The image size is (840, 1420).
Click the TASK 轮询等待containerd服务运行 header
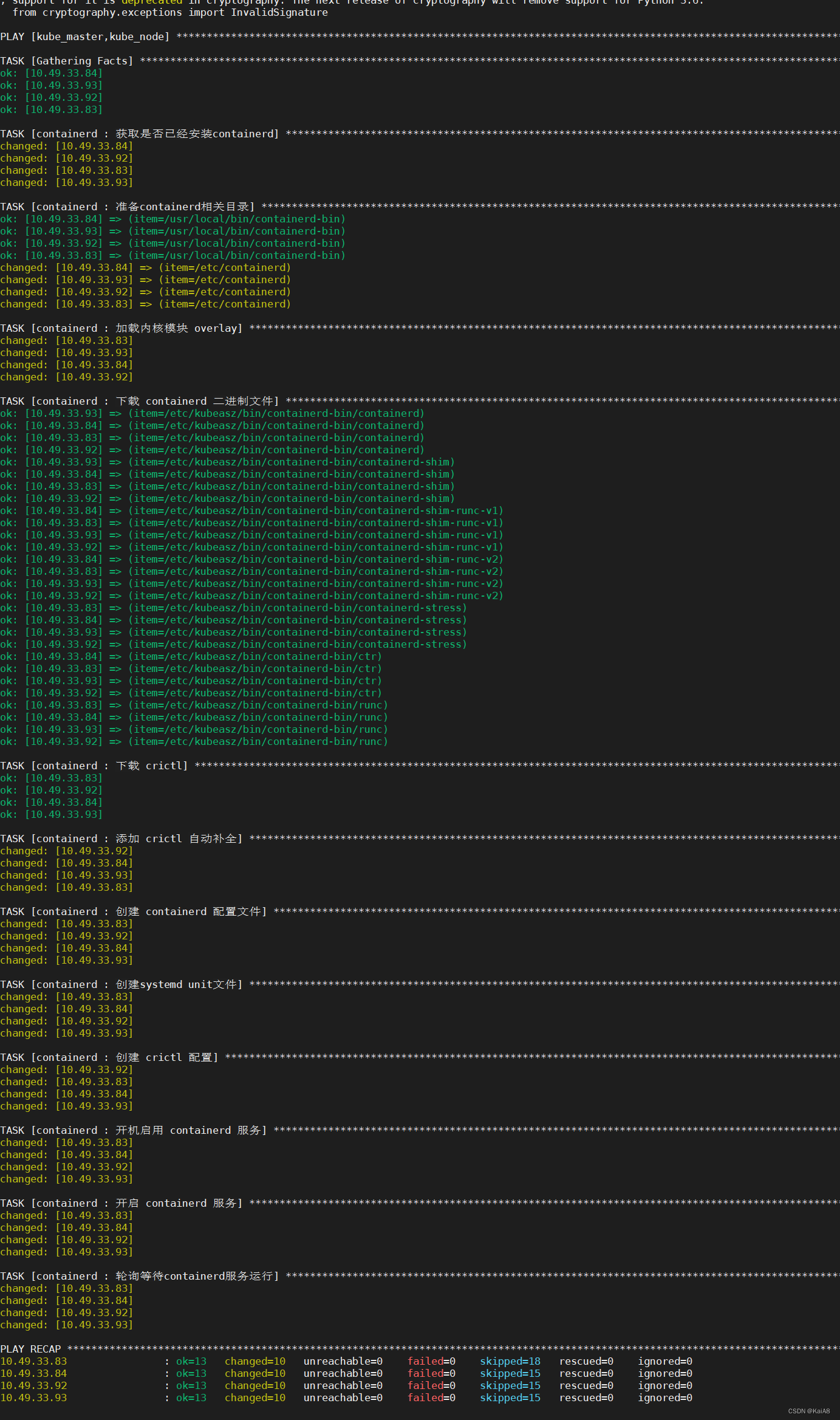(420, 1276)
